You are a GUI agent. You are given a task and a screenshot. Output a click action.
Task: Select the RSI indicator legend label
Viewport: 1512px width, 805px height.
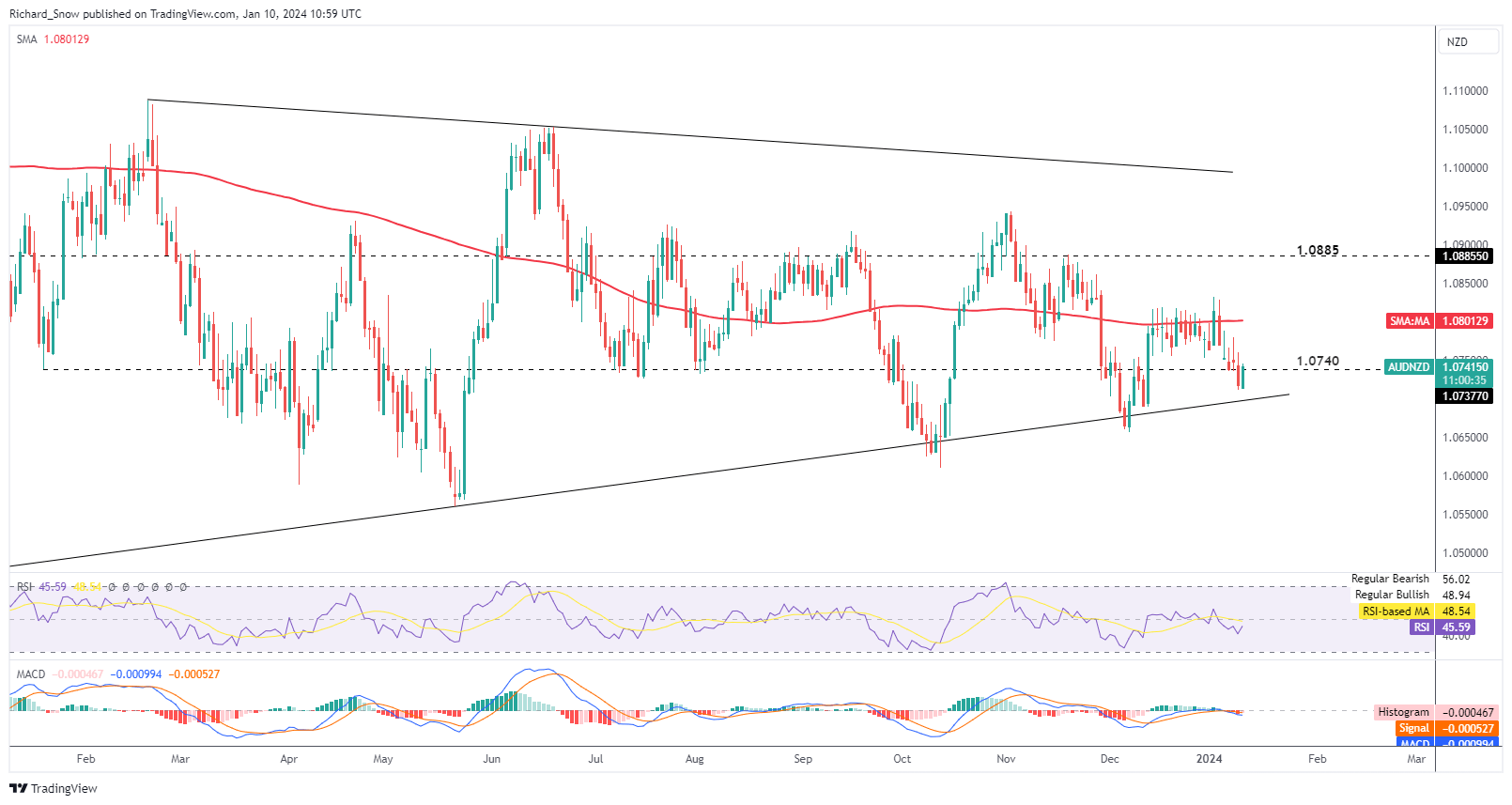[x=24, y=587]
